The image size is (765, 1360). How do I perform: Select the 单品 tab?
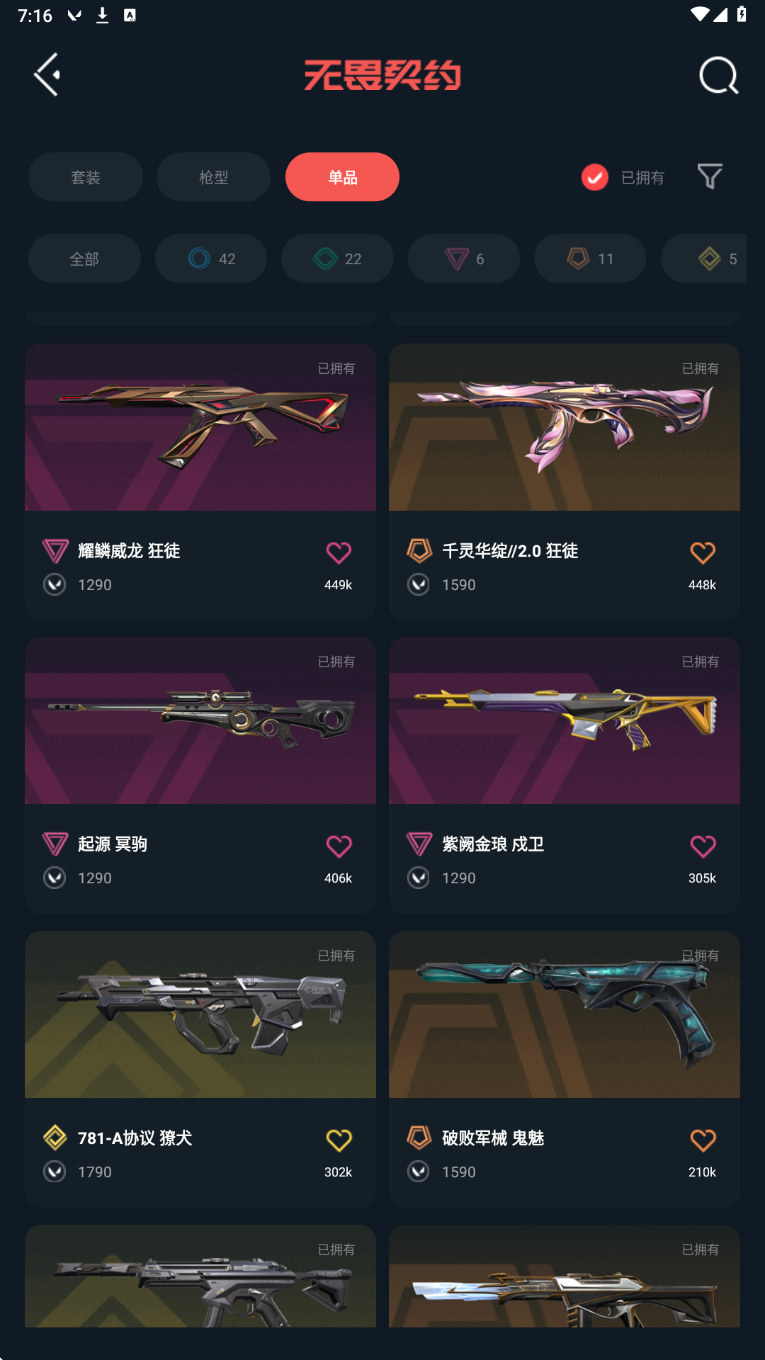pos(342,177)
